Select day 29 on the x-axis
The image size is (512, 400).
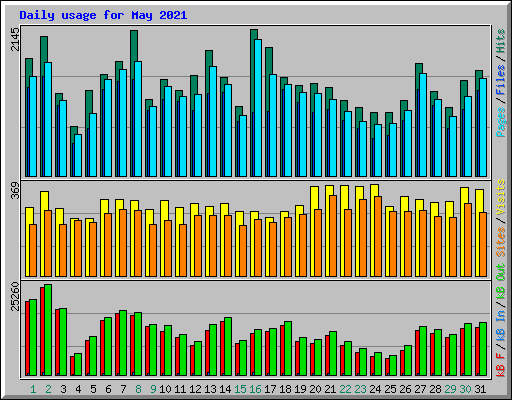[450, 389]
